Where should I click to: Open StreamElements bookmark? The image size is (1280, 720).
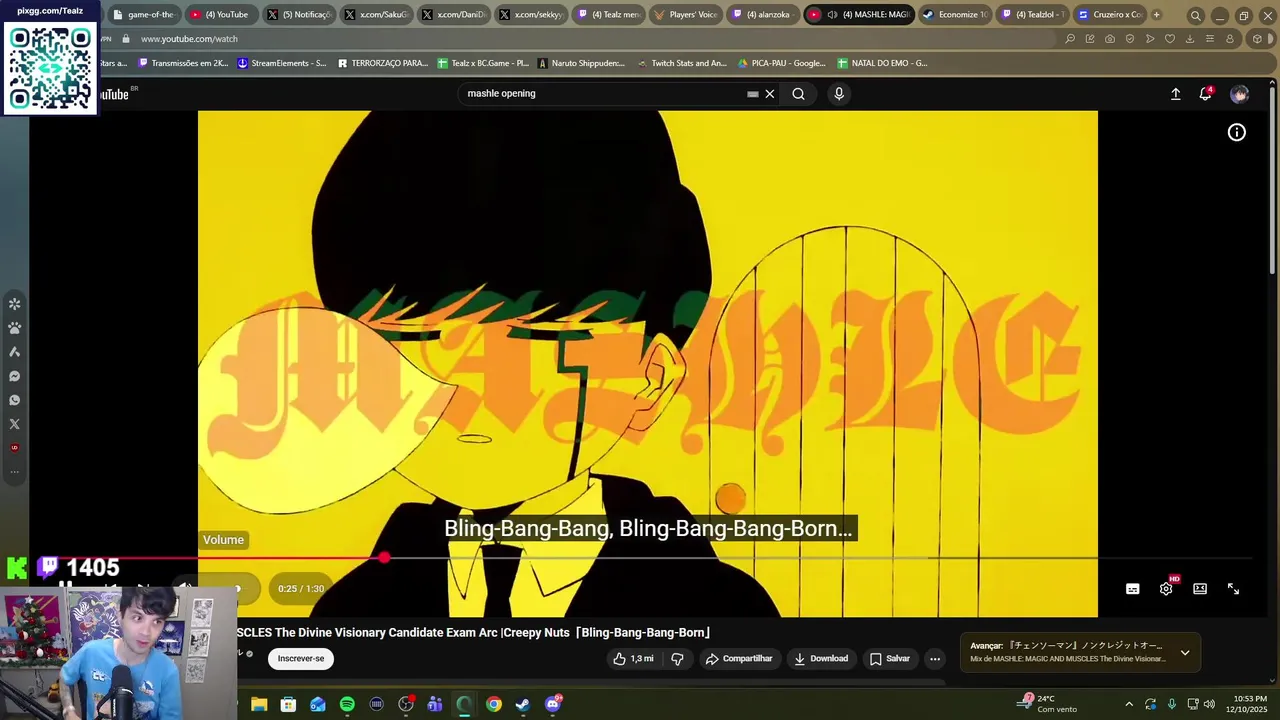(x=282, y=63)
